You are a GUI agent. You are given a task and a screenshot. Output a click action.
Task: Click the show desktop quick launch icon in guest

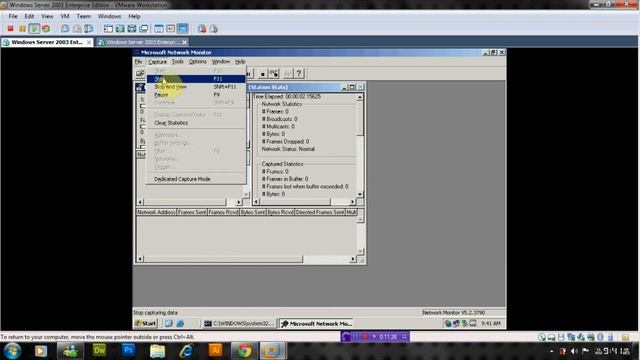click(169, 323)
